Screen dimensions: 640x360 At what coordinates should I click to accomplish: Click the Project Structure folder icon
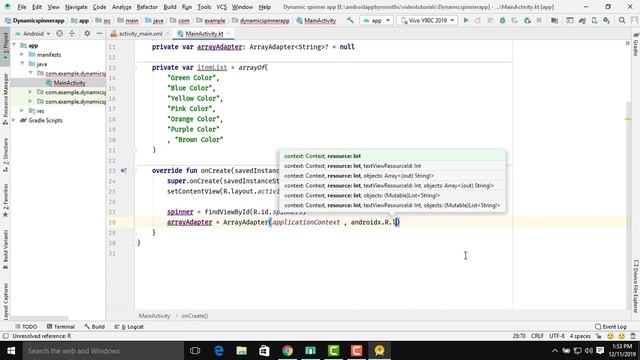(x=554, y=20)
